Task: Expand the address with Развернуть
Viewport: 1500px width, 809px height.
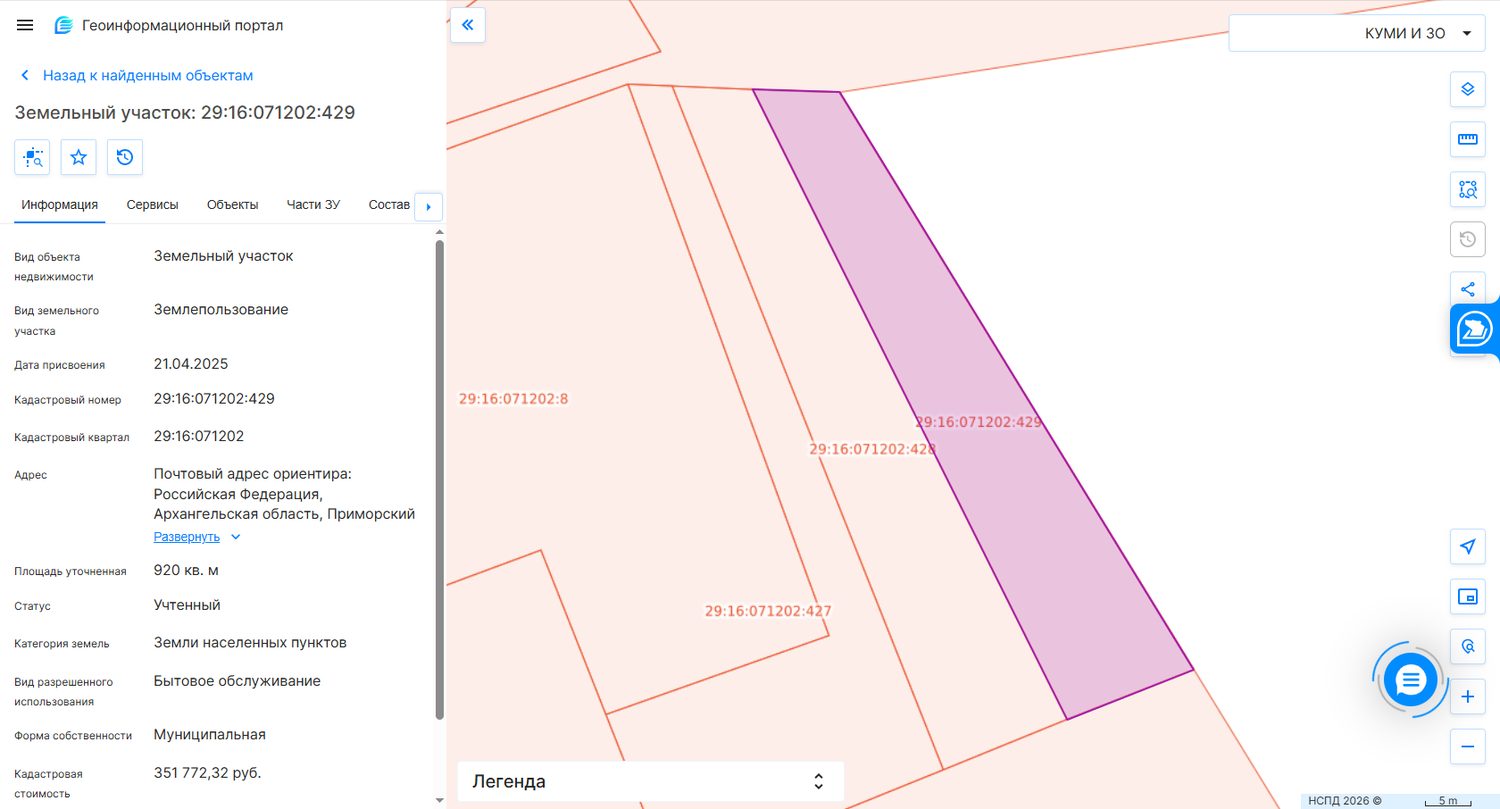Action: 197,537
